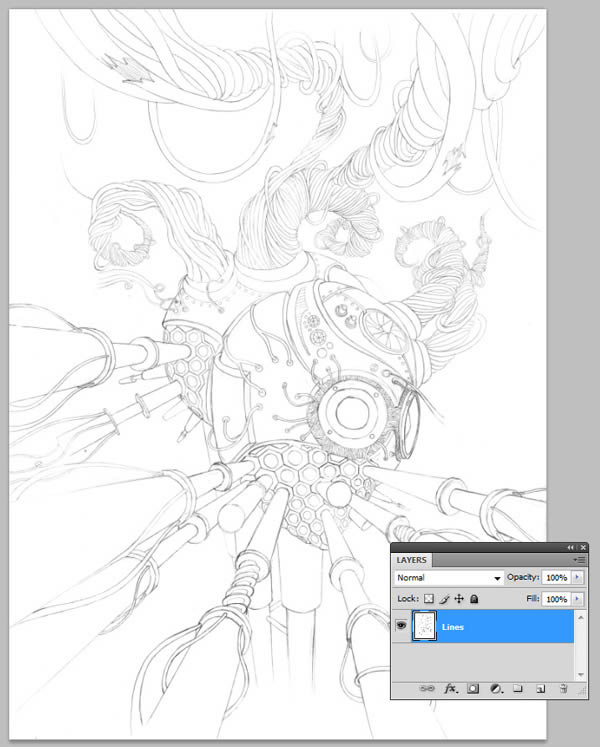600x747 pixels.
Task: Lock all on the Lines layer
Action: point(474,599)
